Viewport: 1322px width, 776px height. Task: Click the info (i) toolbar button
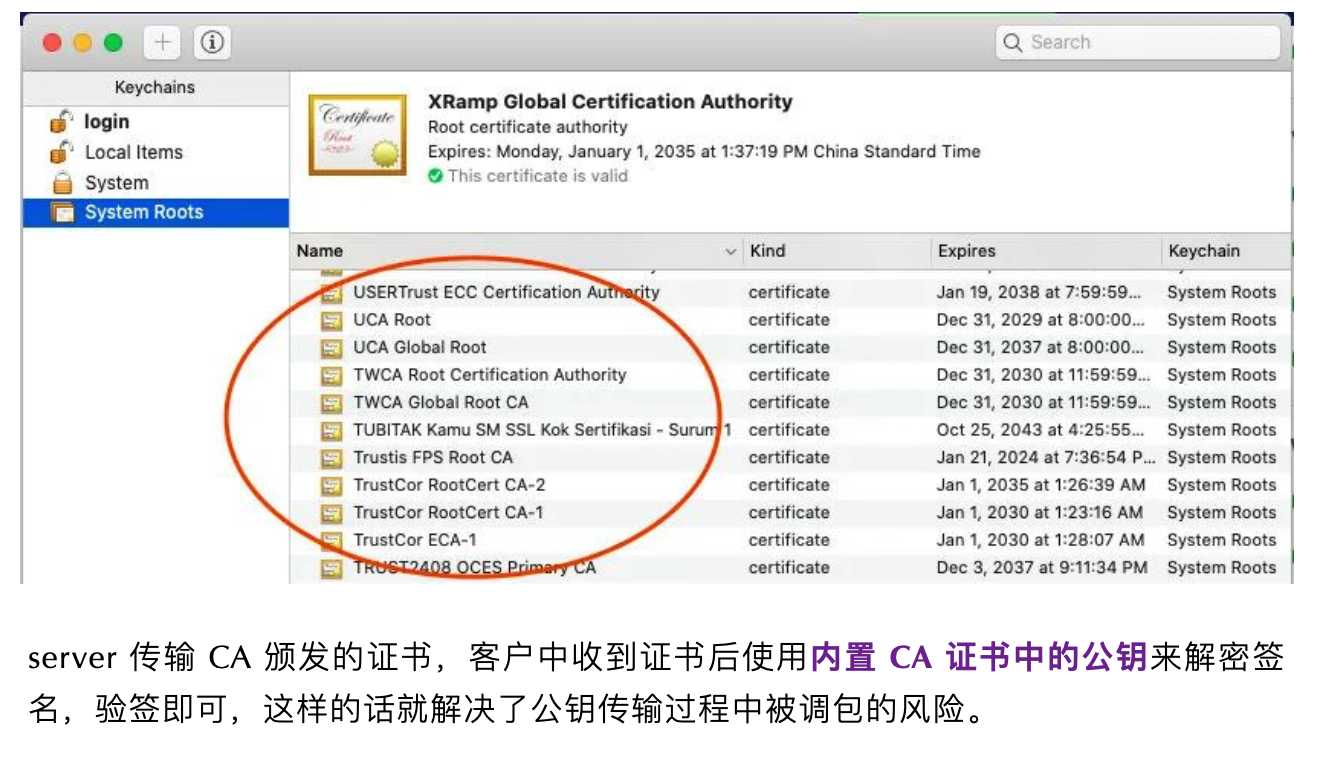(212, 42)
